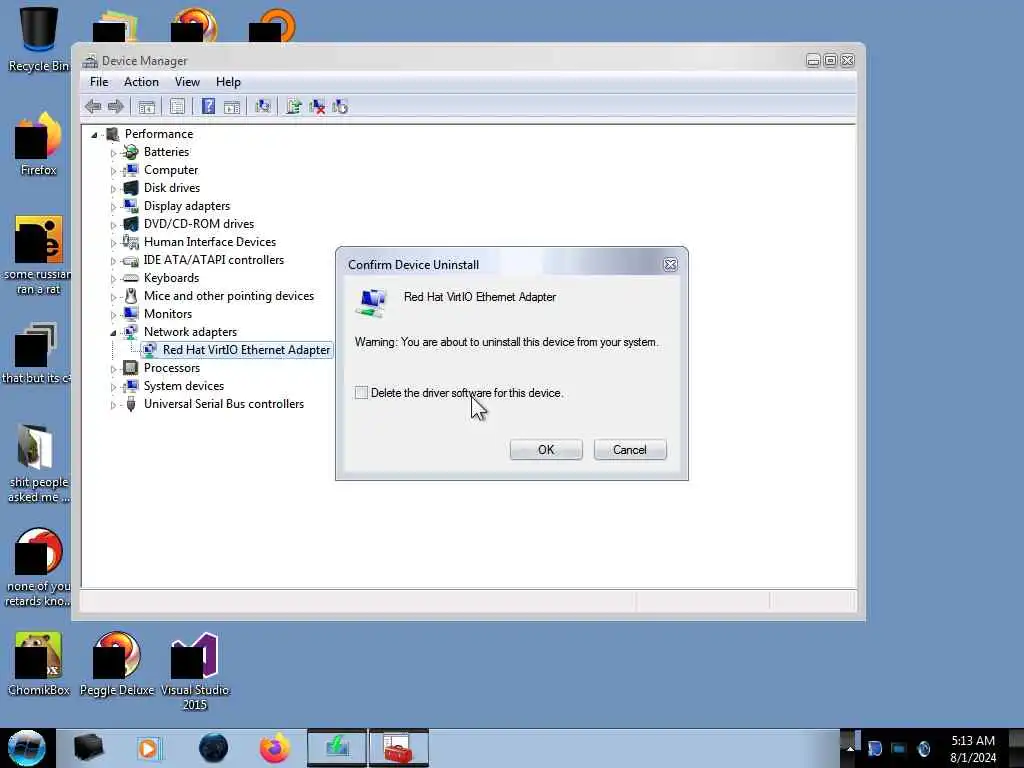The width and height of the screenshot is (1024, 768).
Task: Select the Monitors tree item label
Action: coord(168,314)
